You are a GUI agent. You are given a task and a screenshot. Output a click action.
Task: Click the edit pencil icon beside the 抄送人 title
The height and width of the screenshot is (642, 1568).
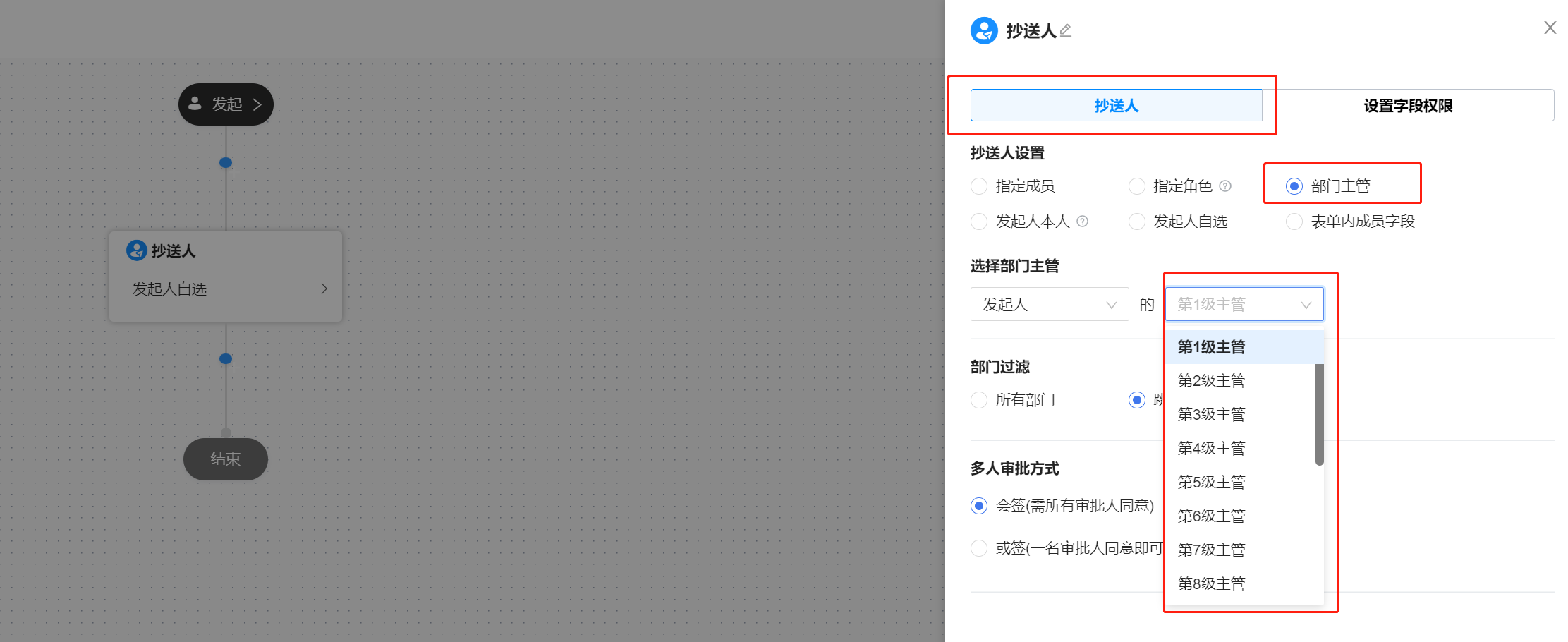[1065, 30]
